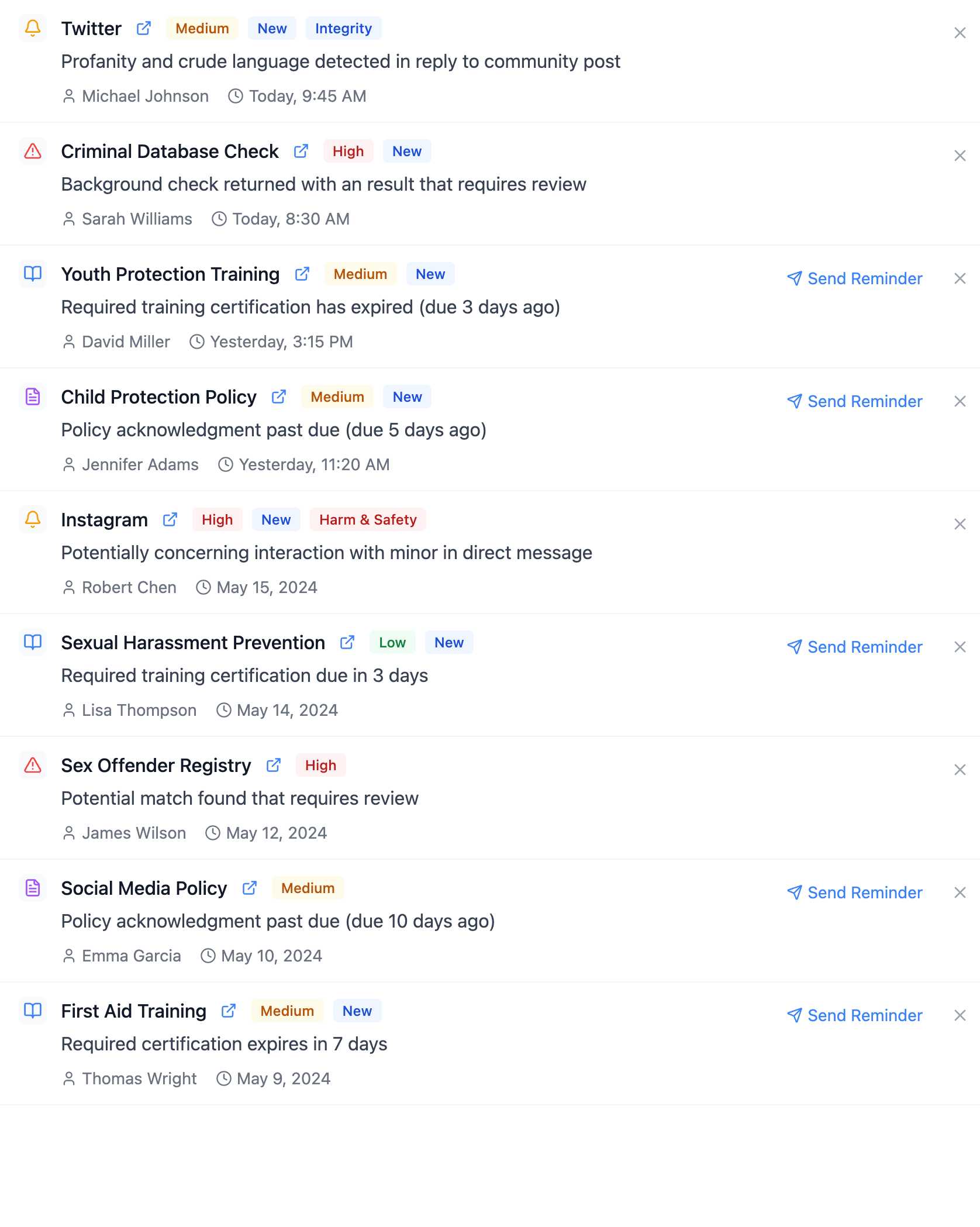Send Reminder for First Aid Training
The image size is (980, 1227).
(855, 1015)
